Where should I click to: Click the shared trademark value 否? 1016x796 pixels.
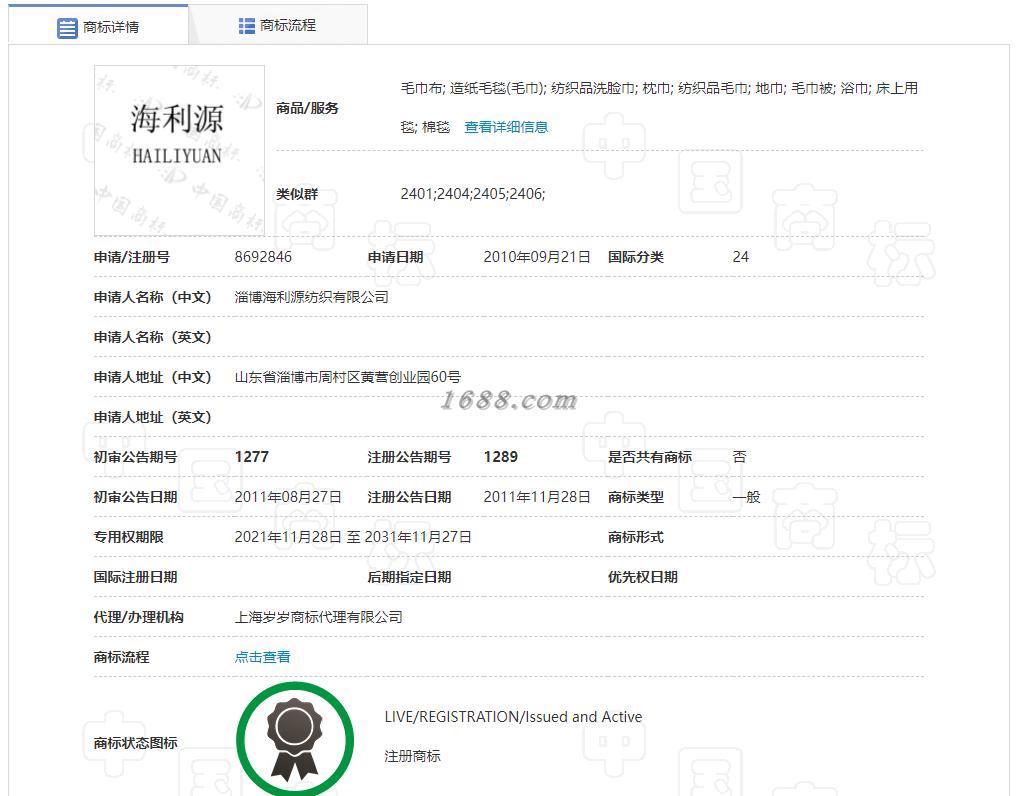coord(740,457)
